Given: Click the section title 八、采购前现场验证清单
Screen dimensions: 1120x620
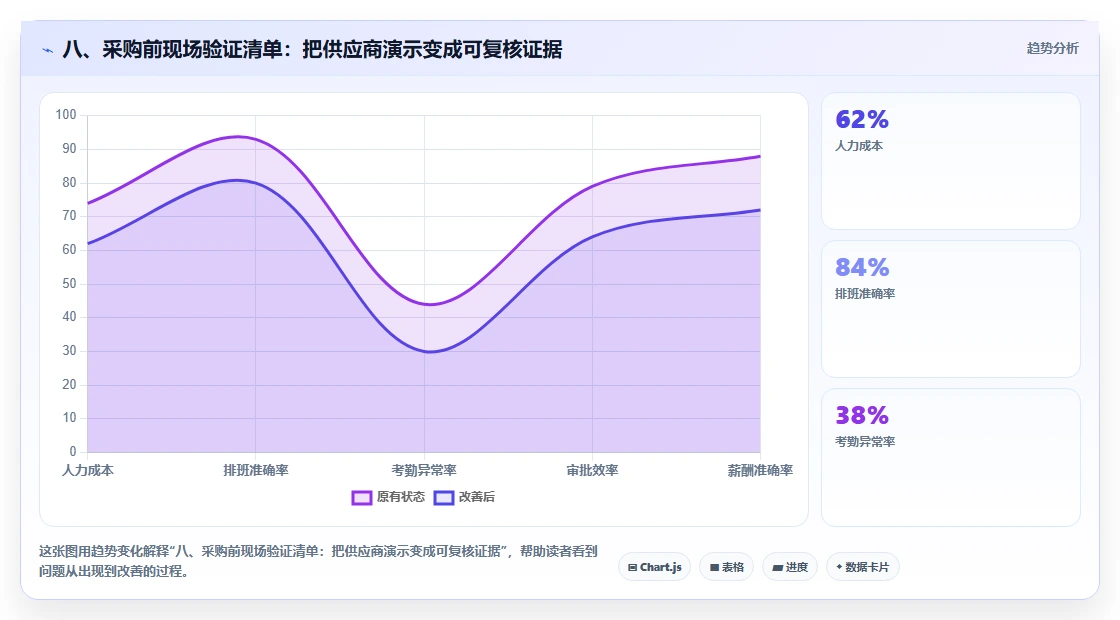Looking at the screenshot, I should tap(312, 49).
